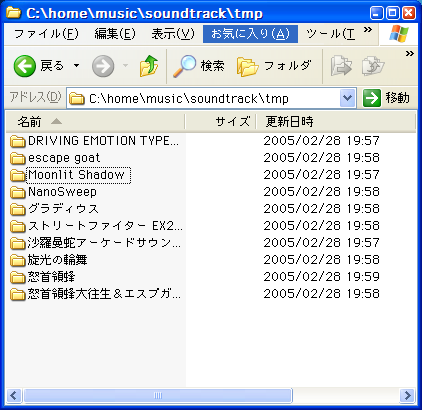Select the DRIVING EMOTION TYPE folder icon
The image size is (422, 410).
pyautogui.click(x=18, y=141)
